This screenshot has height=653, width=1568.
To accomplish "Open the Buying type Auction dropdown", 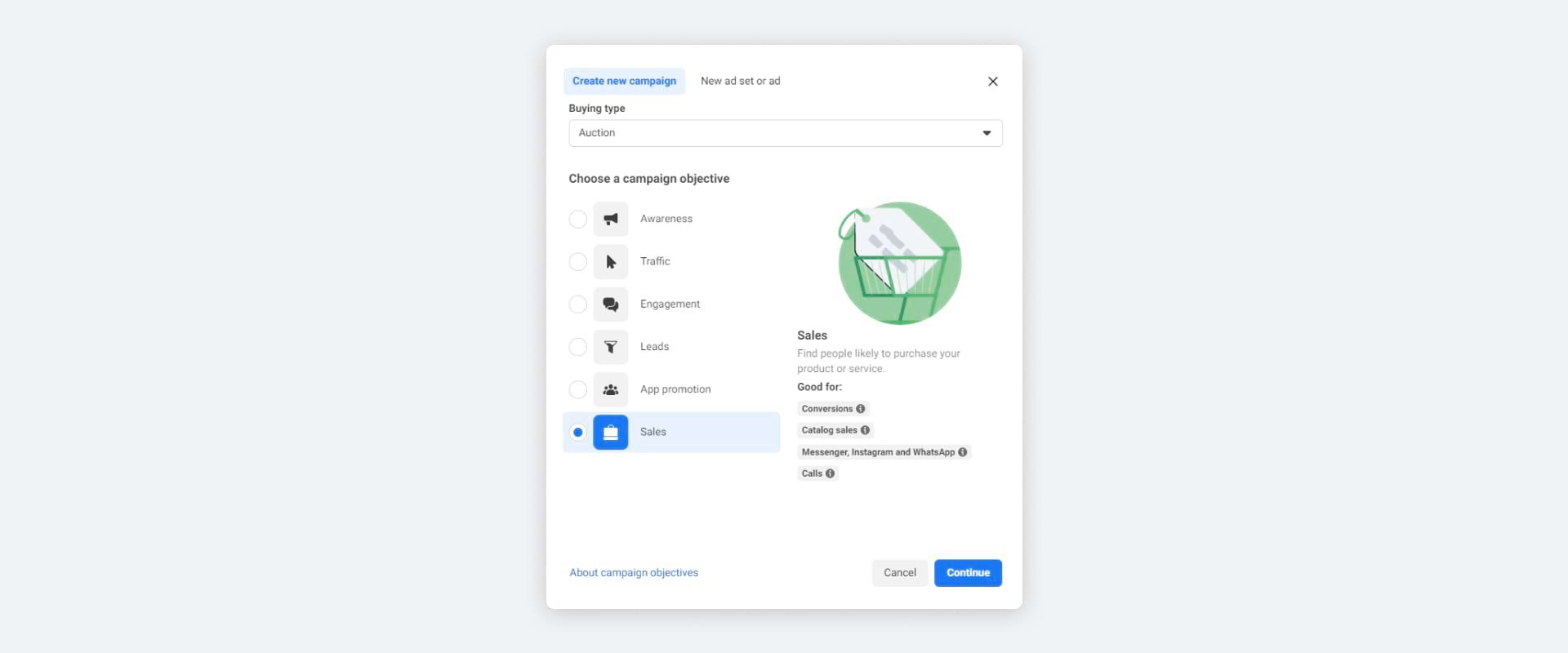I will tap(785, 133).
